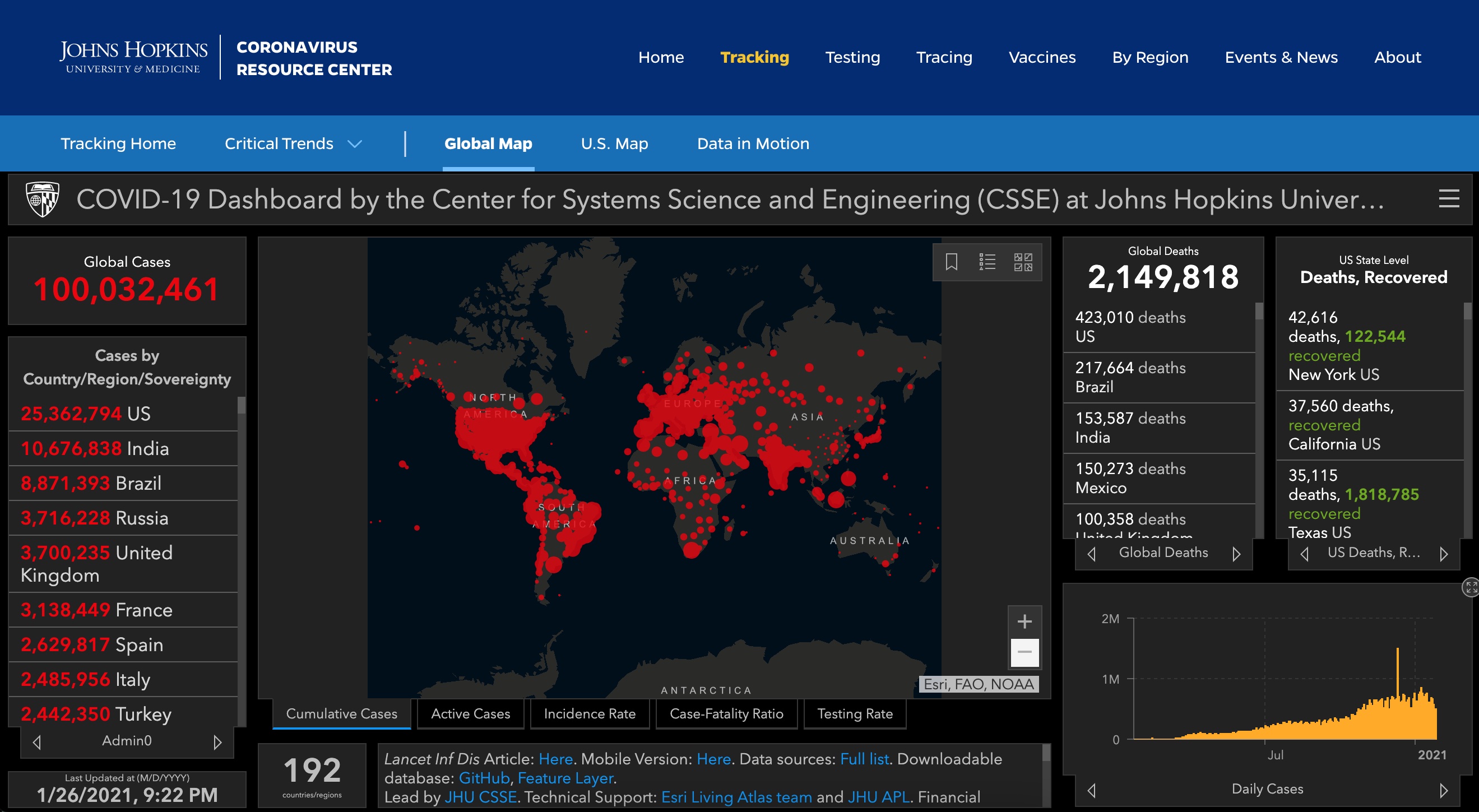Click the info text panel scrollbar
This screenshot has width=1479, height=812.
click(x=1046, y=775)
